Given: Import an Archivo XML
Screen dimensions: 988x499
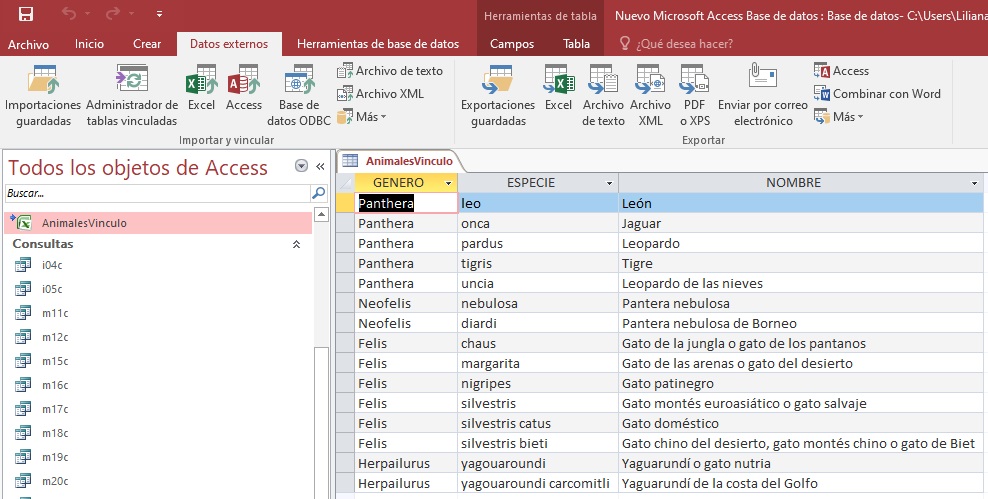Looking at the screenshot, I should [380, 94].
